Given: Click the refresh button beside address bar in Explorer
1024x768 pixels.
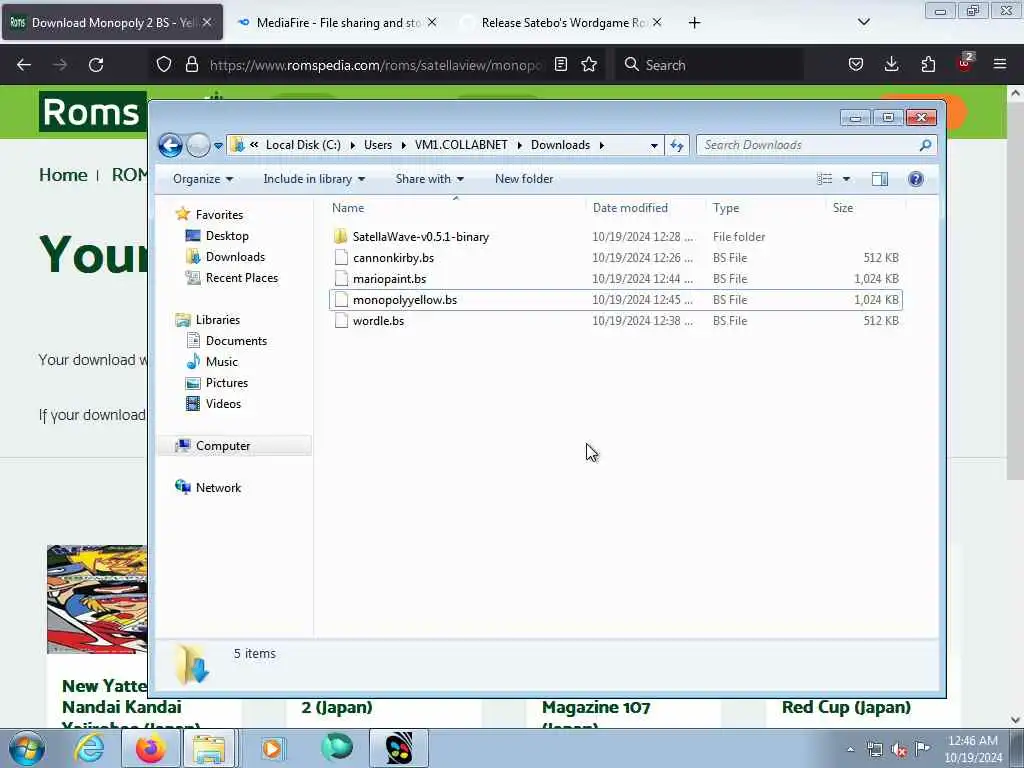Looking at the screenshot, I should tap(677, 145).
